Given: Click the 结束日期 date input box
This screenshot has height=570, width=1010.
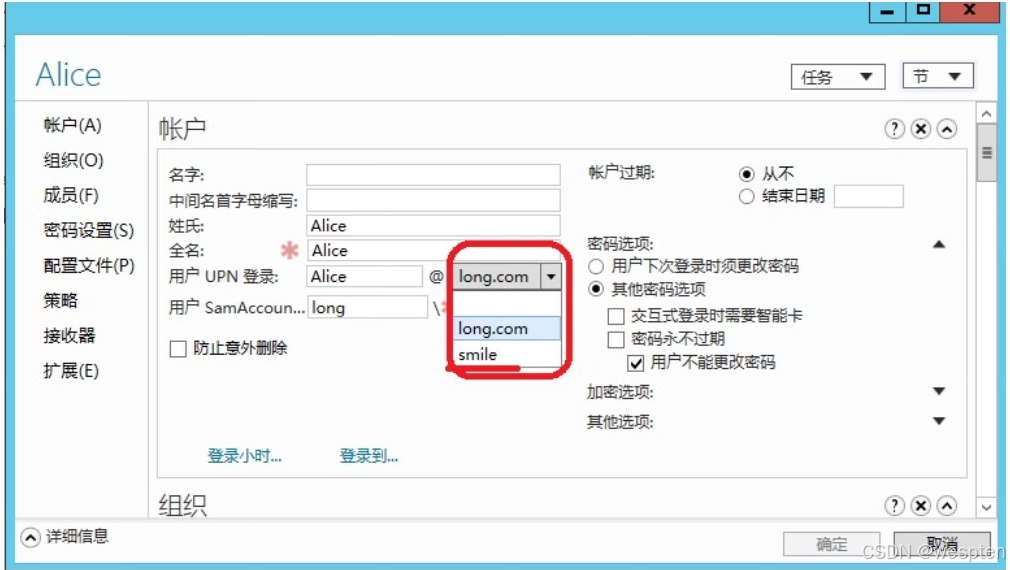Looking at the screenshot, I should (x=869, y=196).
